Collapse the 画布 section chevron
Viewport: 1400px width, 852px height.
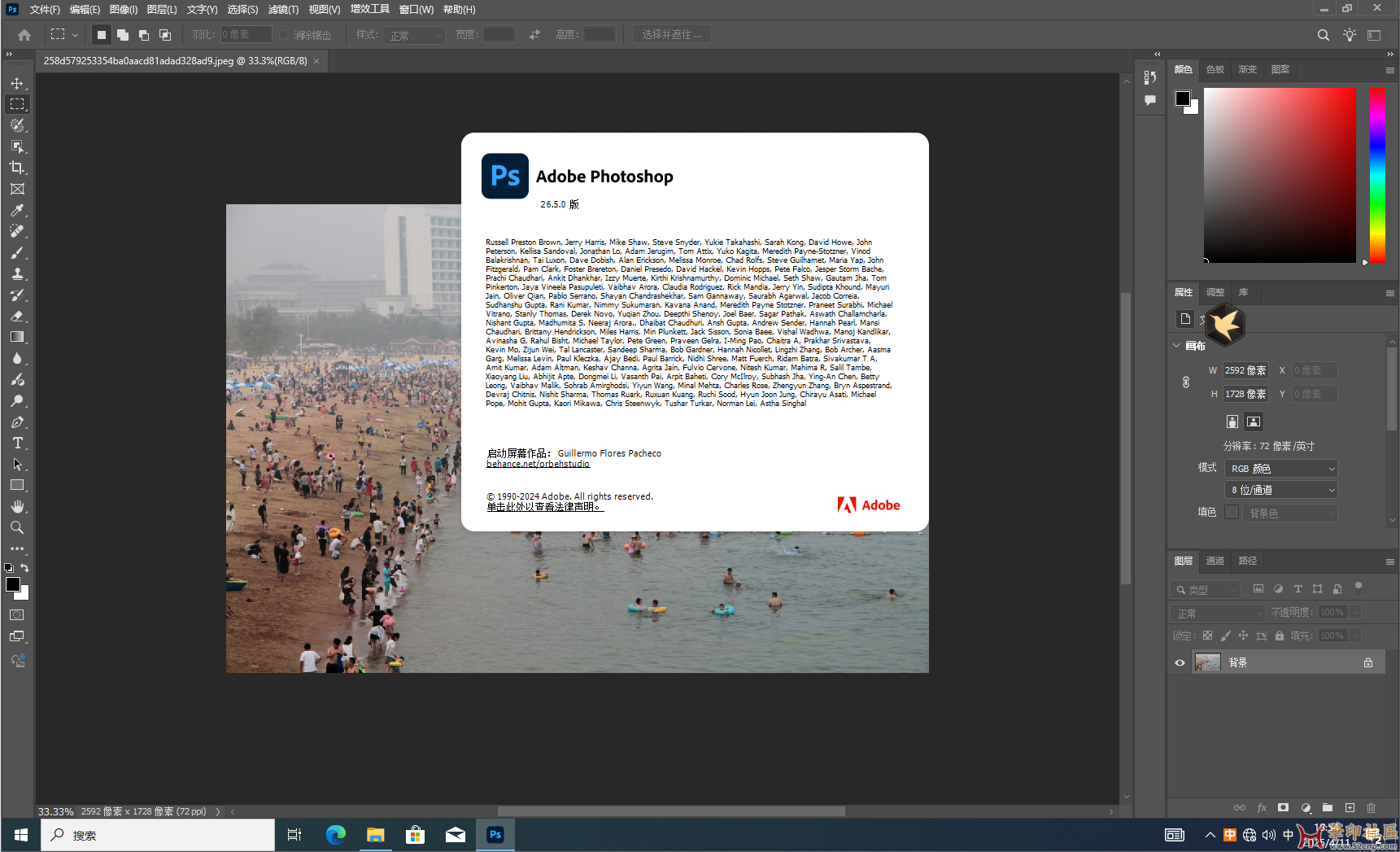pyautogui.click(x=1176, y=345)
